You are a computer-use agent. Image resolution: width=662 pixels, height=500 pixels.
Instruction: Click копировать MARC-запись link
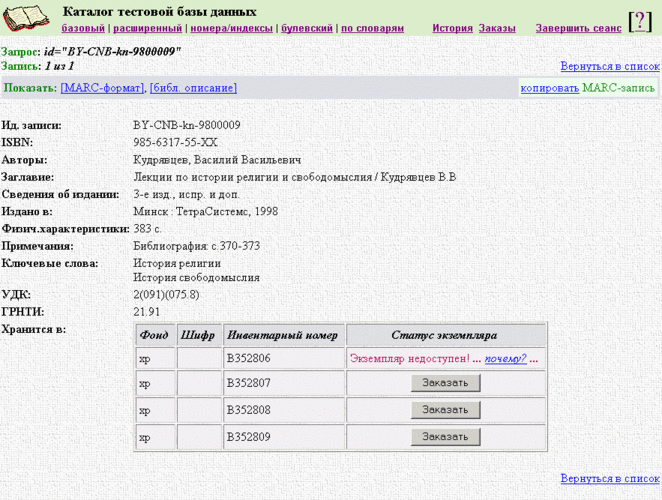(x=549, y=88)
